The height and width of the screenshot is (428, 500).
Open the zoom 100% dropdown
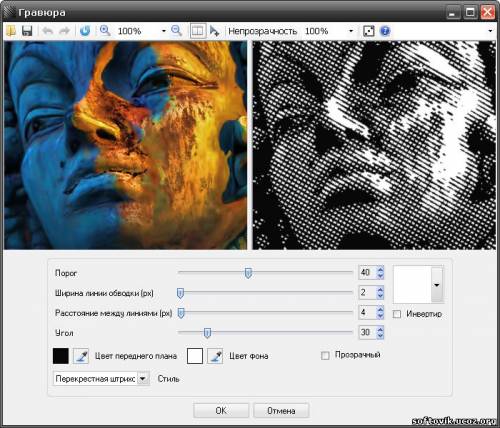pos(164,31)
